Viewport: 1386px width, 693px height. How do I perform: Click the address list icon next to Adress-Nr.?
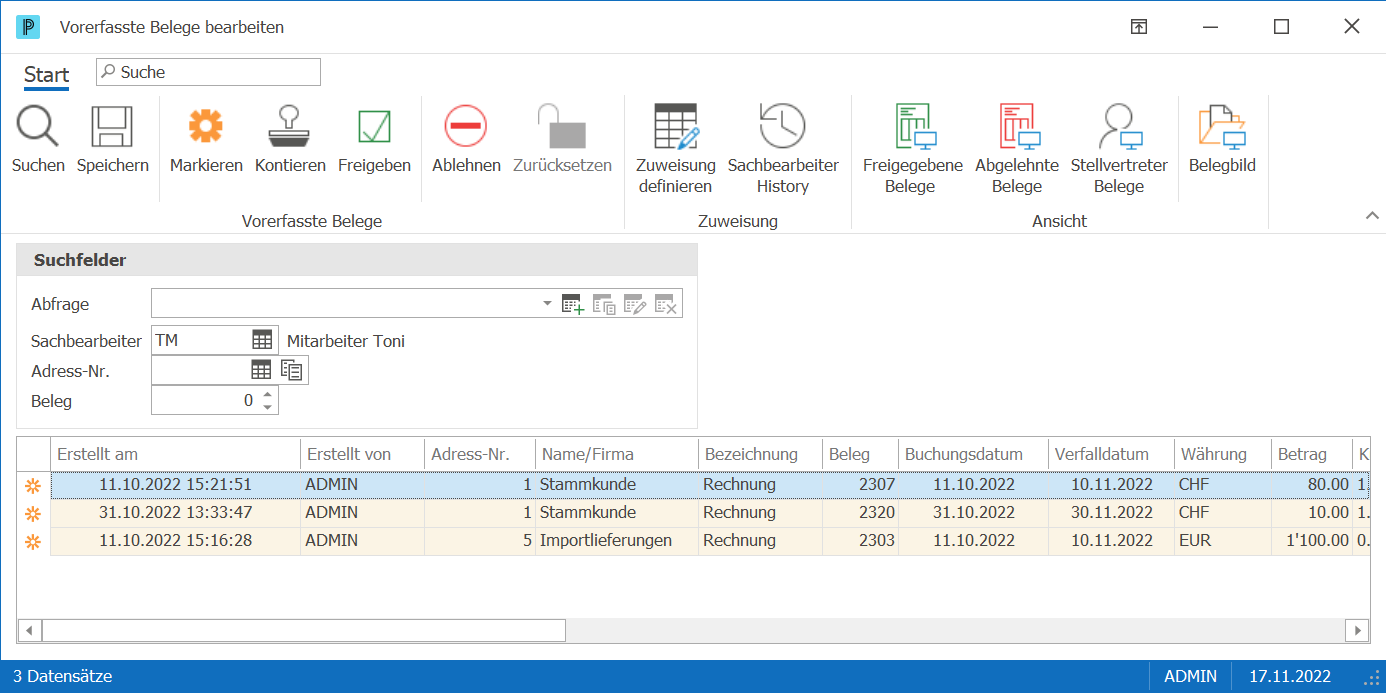coord(291,370)
